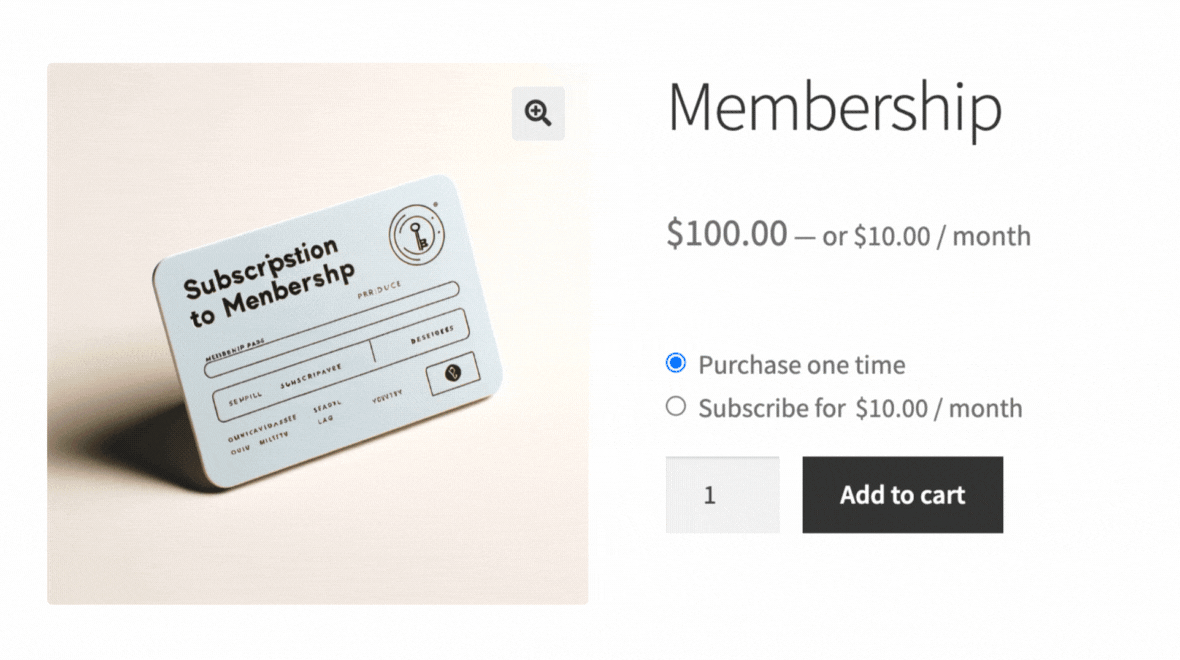The width and height of the screenshot is (1180, 660).
Task: Click the $100.00 one-time price
Action: pos(727,234)
